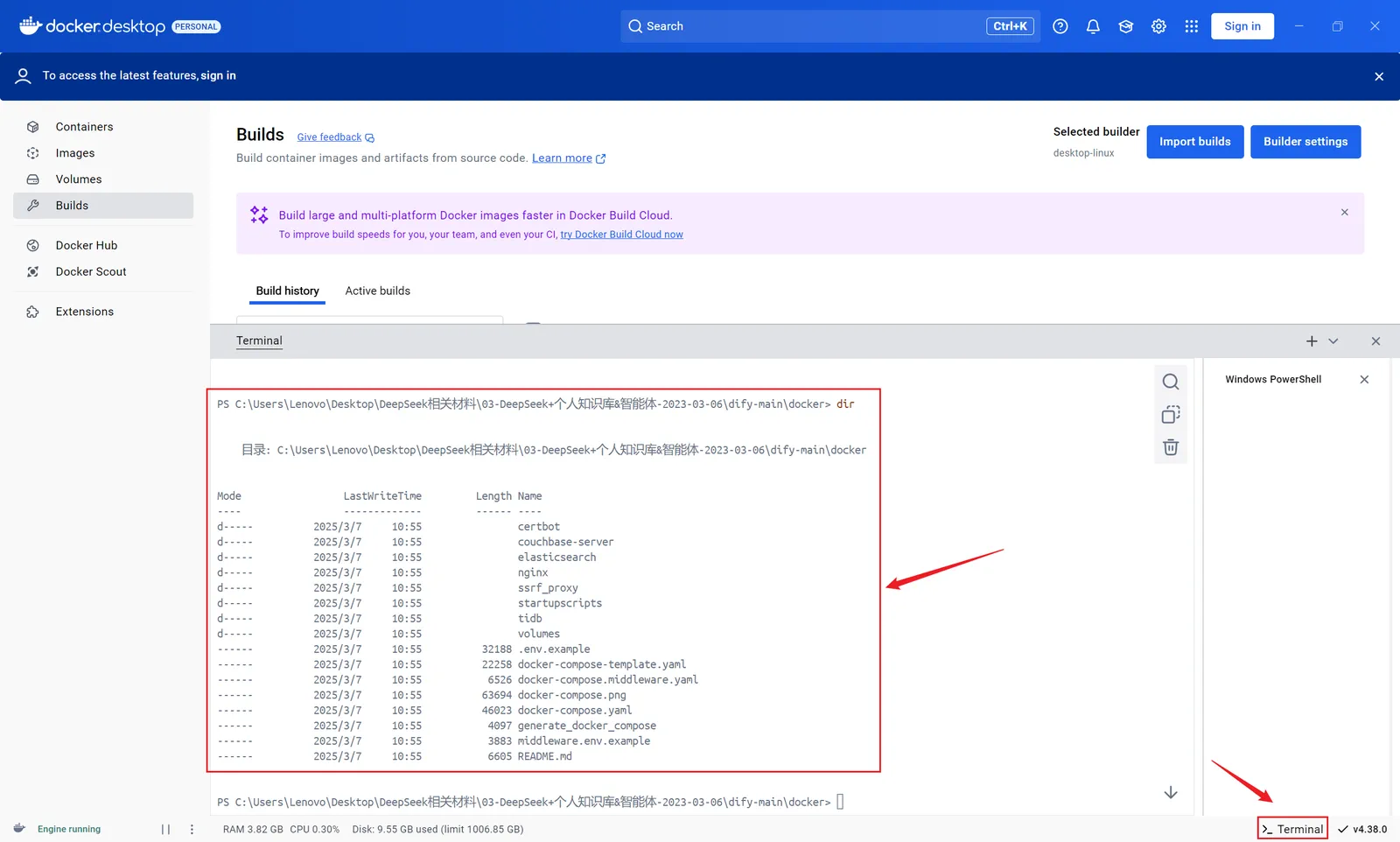
Task: Check the v4.38.0 version status
Action: tap(1362, 830)
